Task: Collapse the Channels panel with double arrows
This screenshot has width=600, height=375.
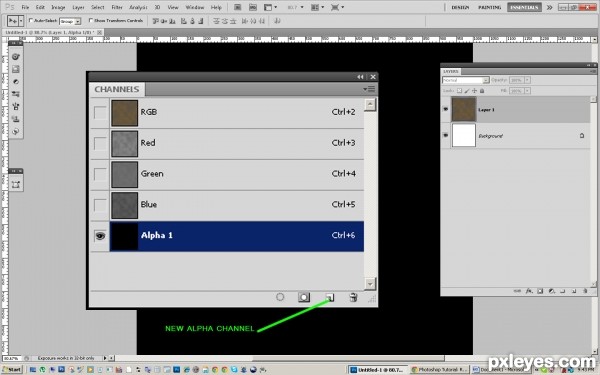Action: pos(360,77)
